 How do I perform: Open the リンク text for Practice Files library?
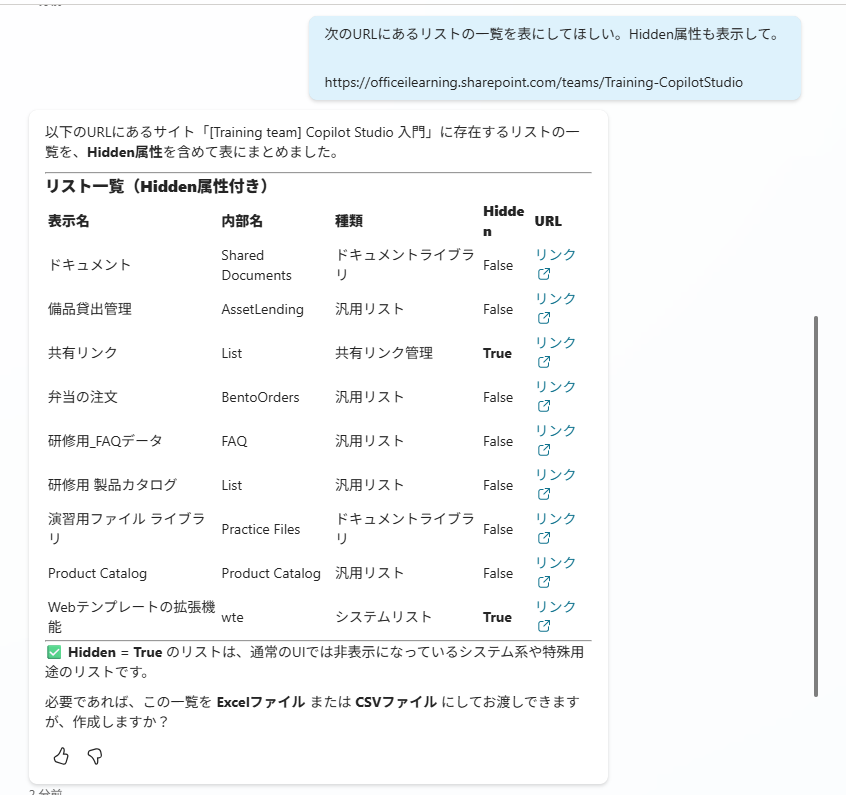click(555, 519)
